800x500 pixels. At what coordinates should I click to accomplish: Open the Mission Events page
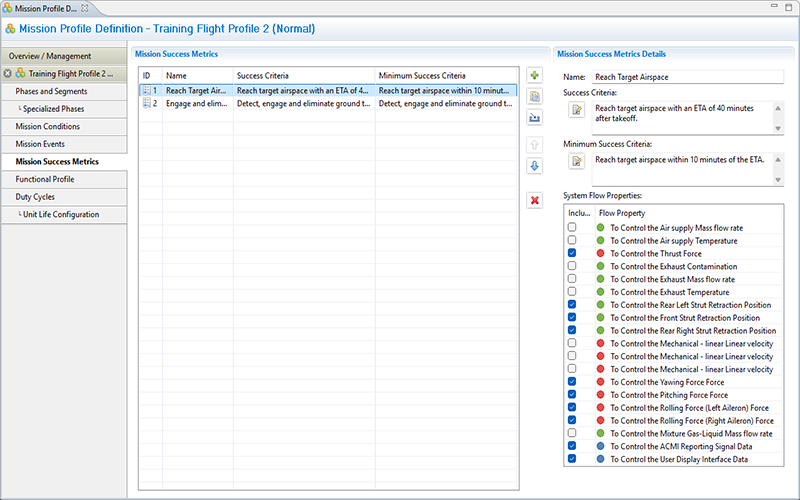coord(64,144)
